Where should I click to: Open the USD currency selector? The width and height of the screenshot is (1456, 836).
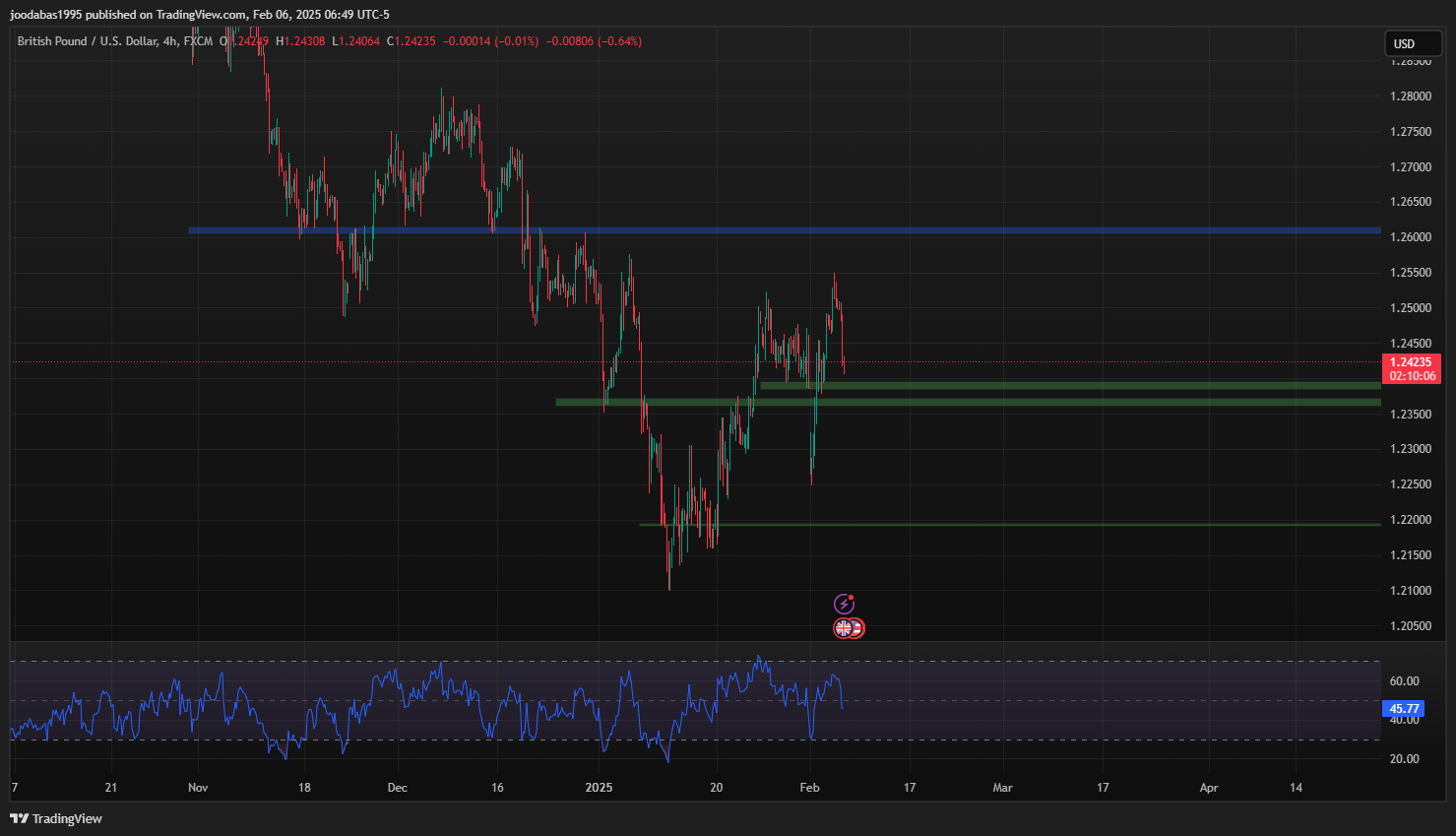pos(1414,43)
